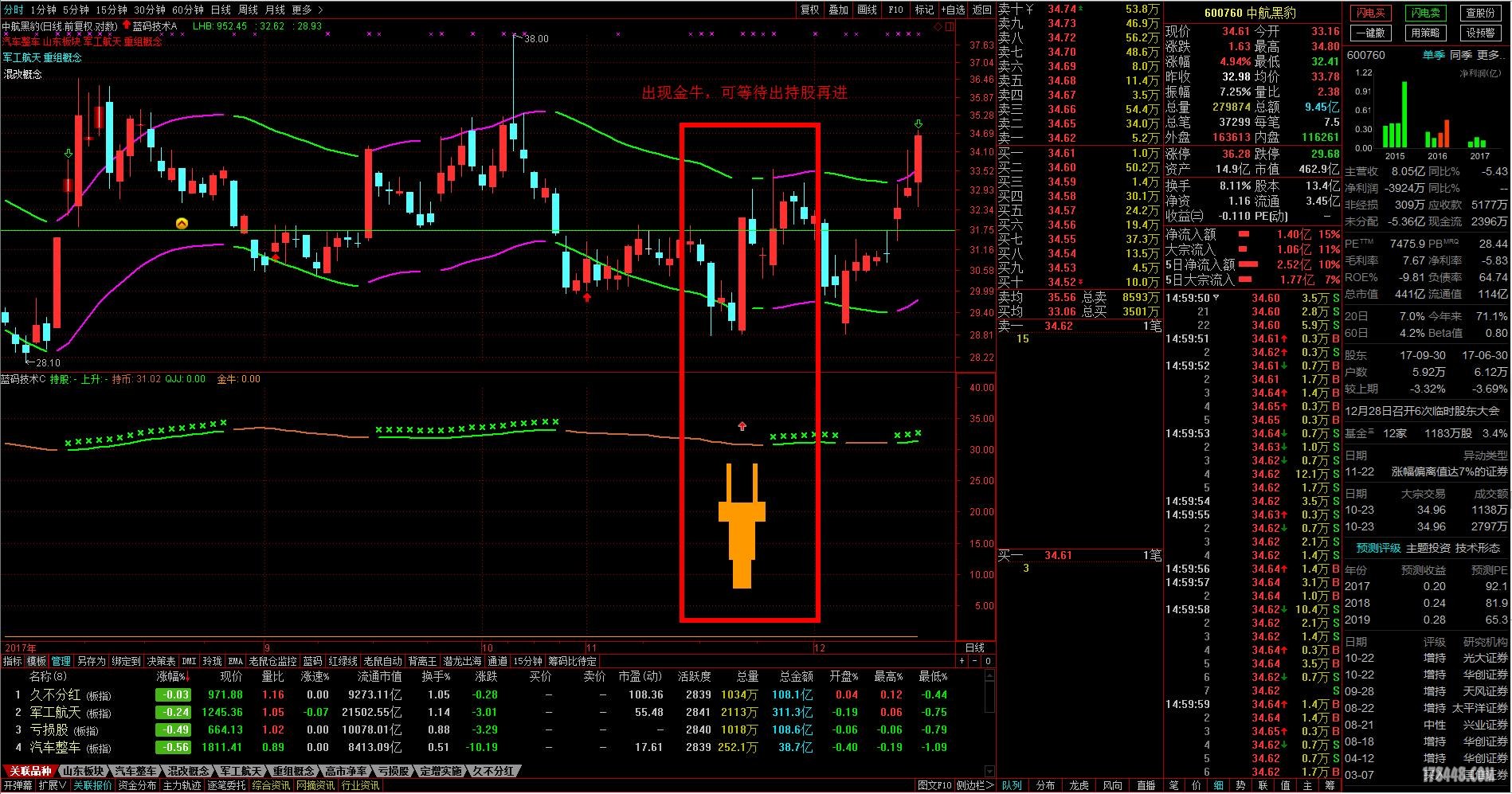Expand the 更多 periods menu
The width and height of the screenshot is (1512, 794).
tap(307, 10)
